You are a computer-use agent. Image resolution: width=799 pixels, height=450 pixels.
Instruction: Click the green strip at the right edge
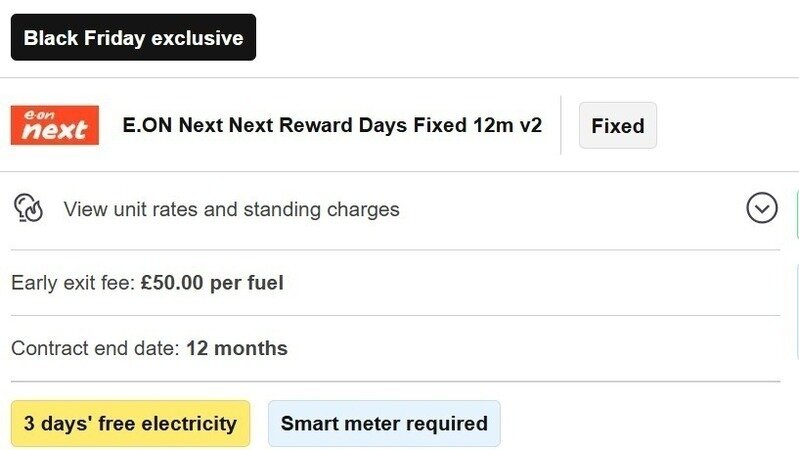click(796, 213)
